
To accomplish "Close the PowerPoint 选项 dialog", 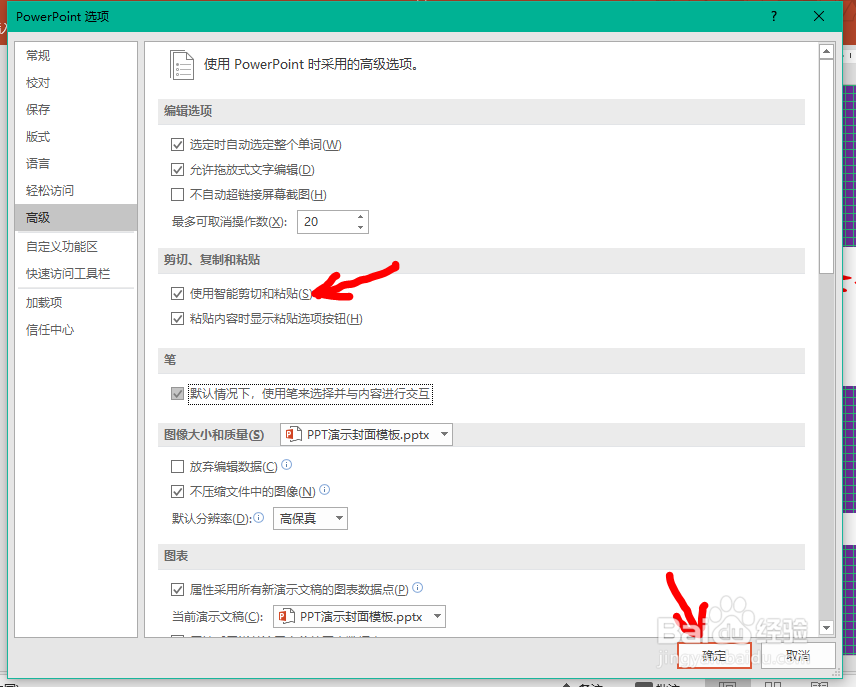I will [x=819, y=16].
